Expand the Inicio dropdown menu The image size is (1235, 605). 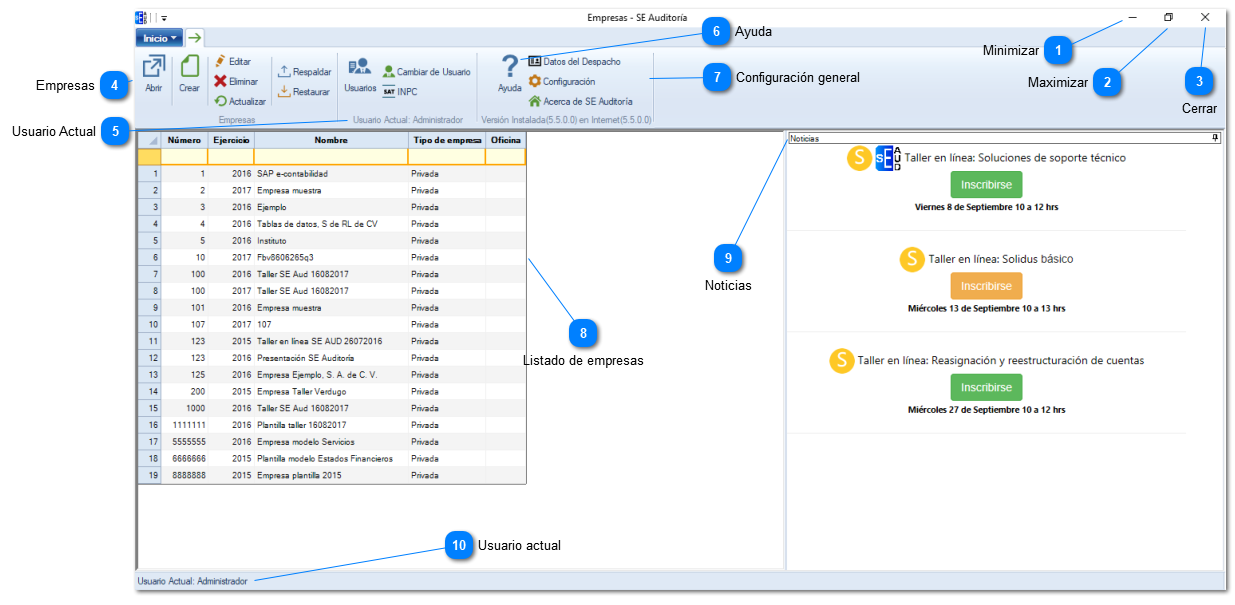click(160, 38)
